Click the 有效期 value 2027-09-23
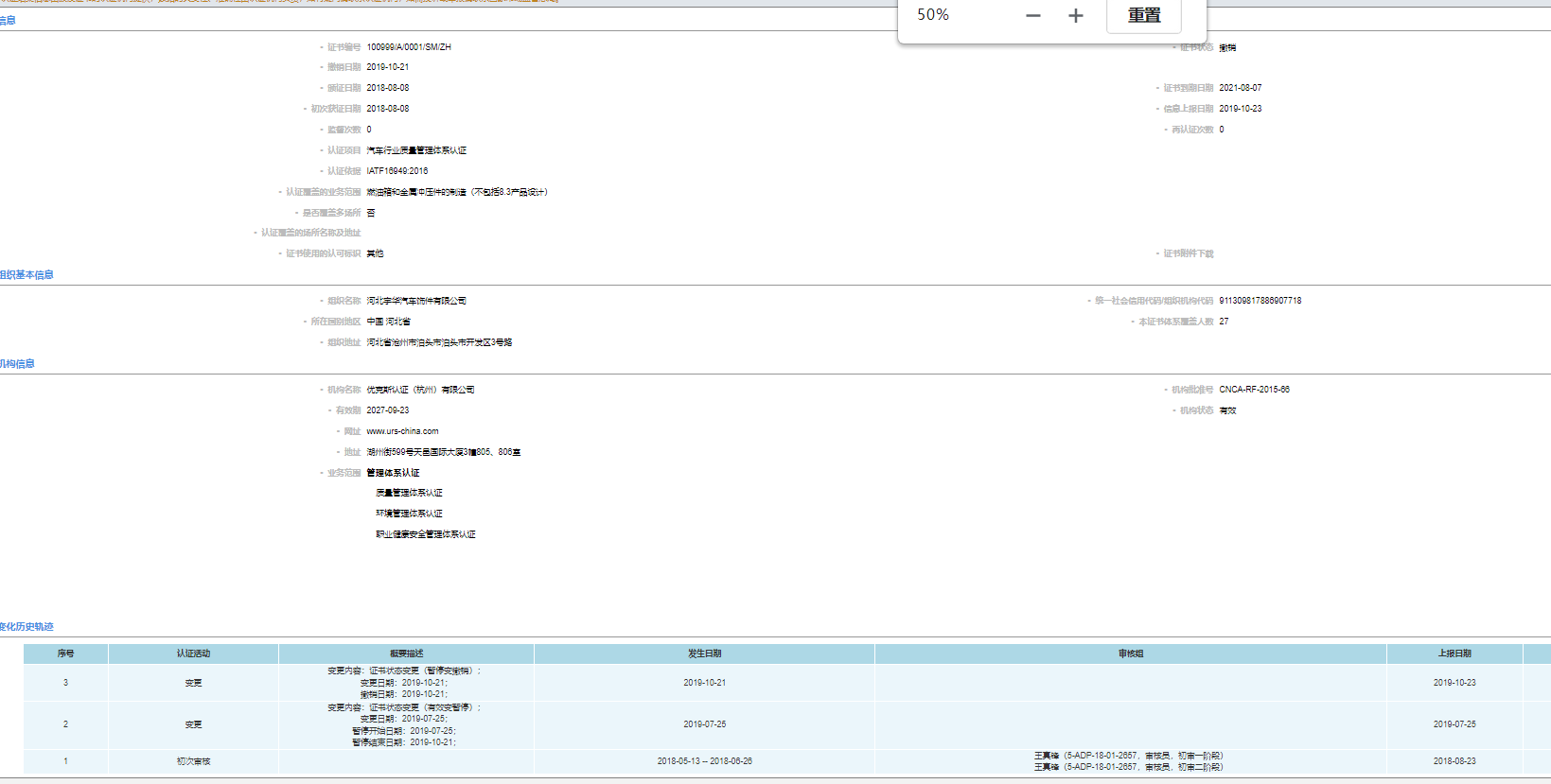1551x784 pixels. coord(388,410)
